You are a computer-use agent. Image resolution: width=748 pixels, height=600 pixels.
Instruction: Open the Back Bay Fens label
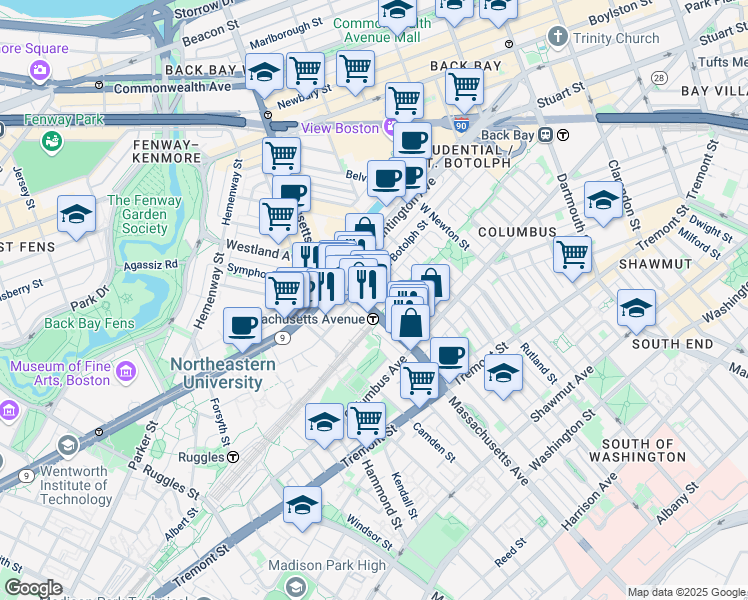(x=89, y=323)
